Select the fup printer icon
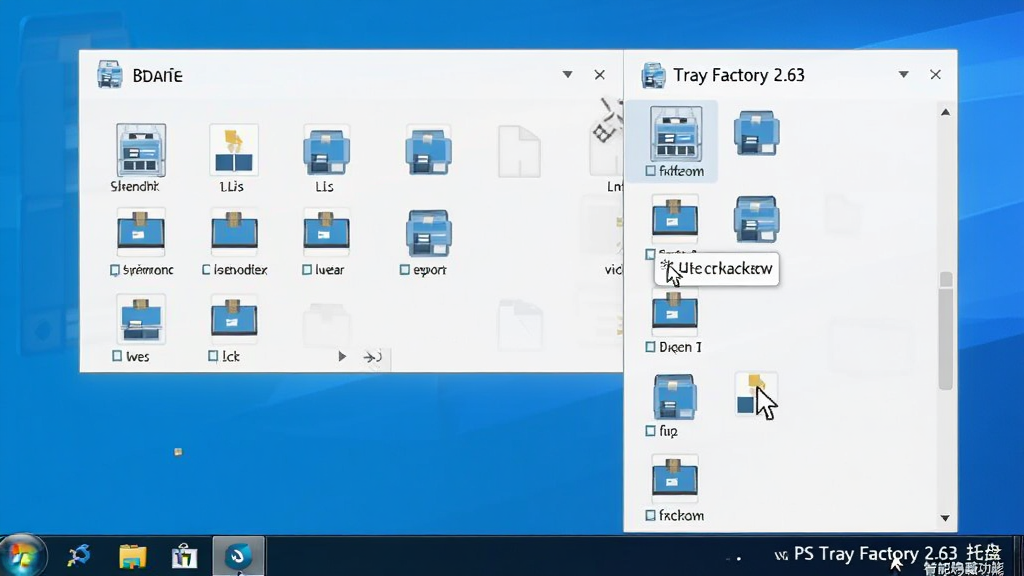The width and height of the screenshot is (1024, 576). (x=675, y=396)
